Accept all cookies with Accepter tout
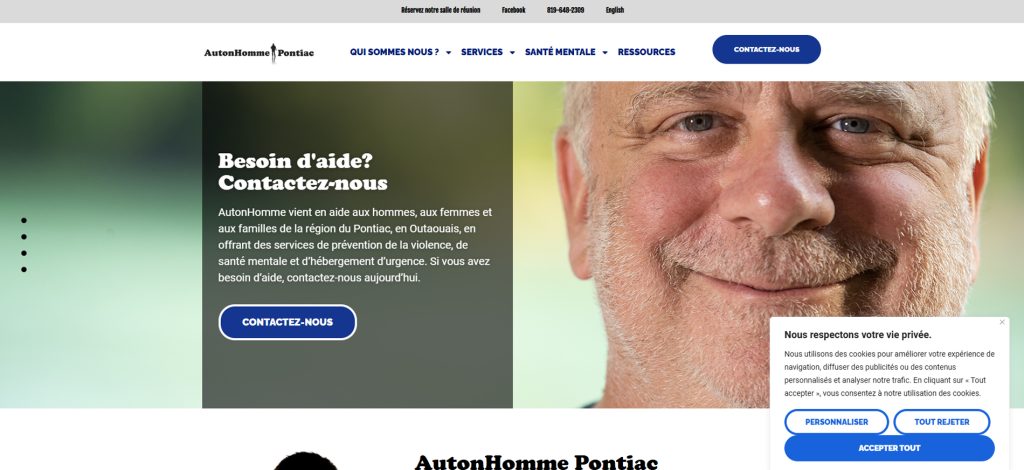1024x470 pixels. pyautogui.click(x=889, y=448)
